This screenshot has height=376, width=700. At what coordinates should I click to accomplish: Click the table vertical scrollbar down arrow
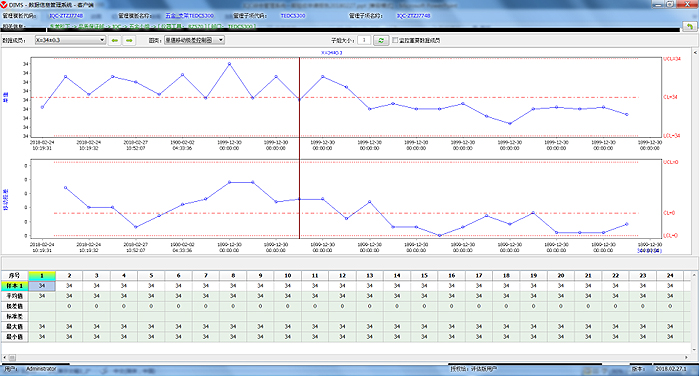(695, 350)
